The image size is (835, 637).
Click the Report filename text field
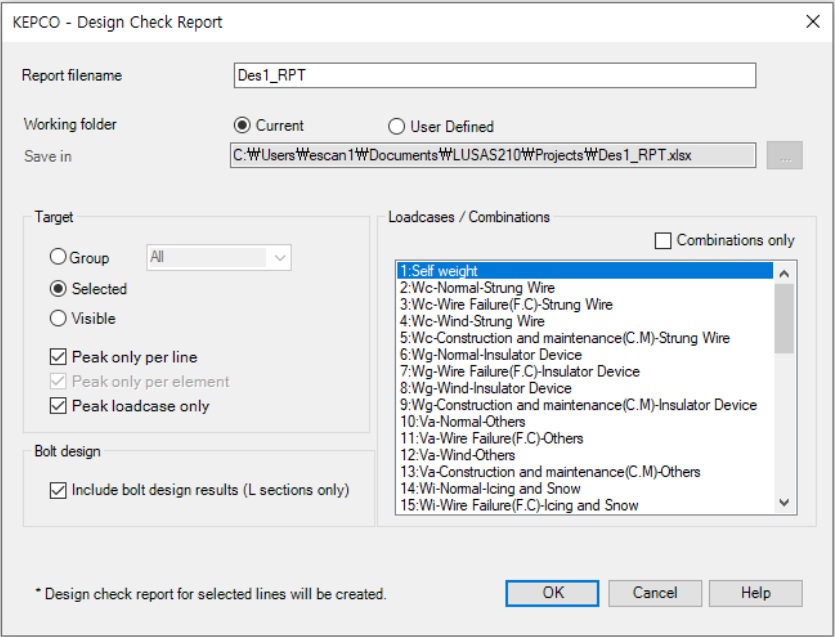(493, 76)
